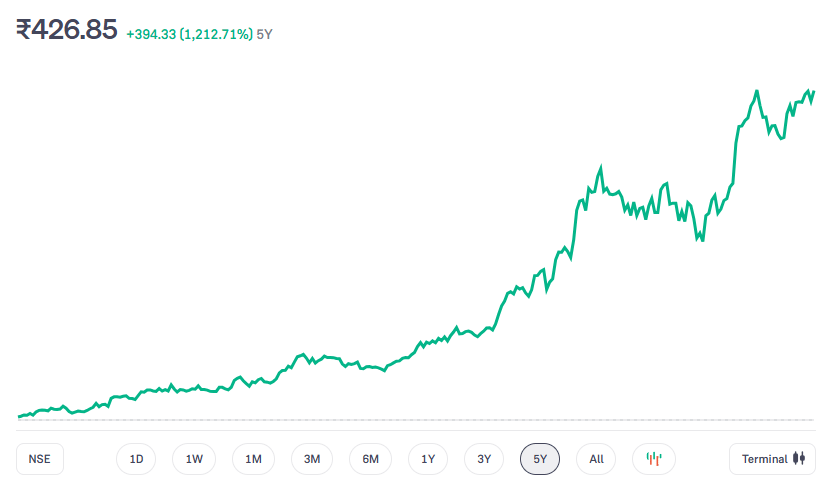This screenshot has width=827, height=485.
Task: Click the selected 5Y range pill
Action: [x=540, y=459]
